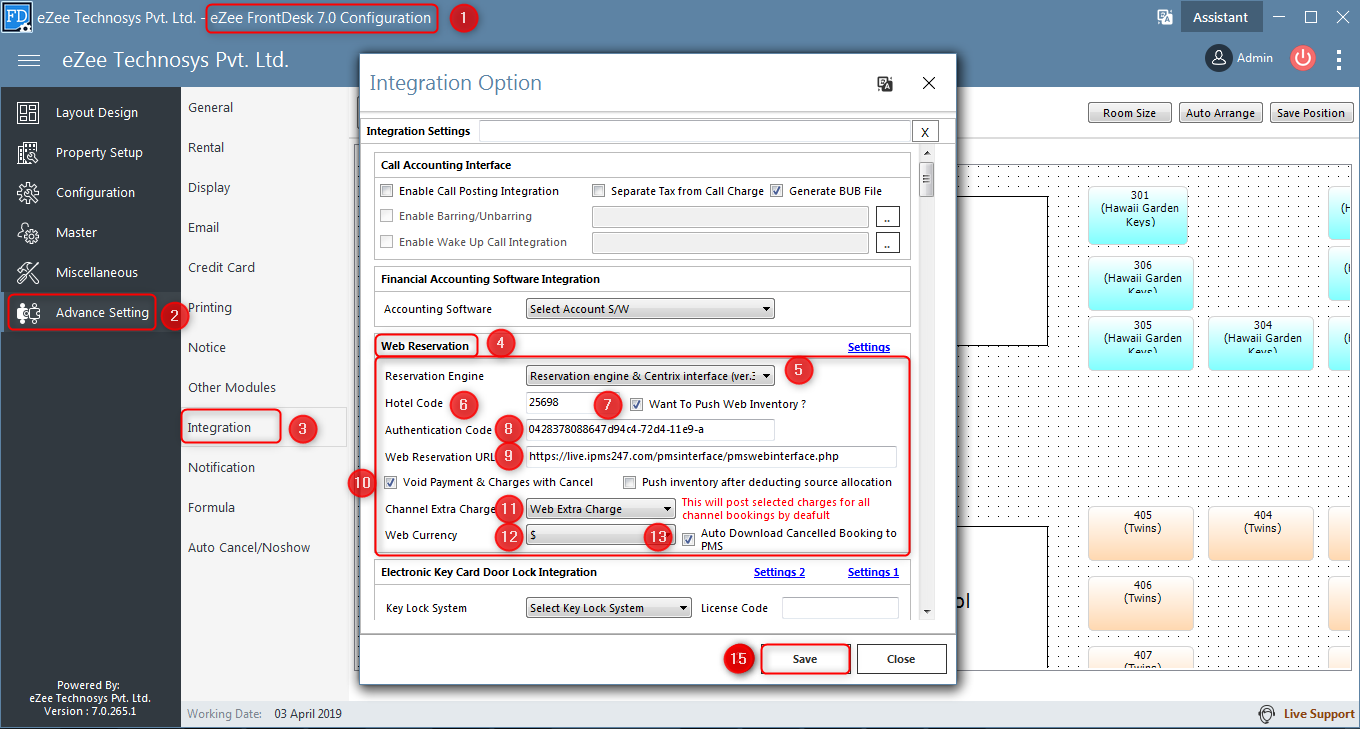Click the Save button in dialog
This screenshot has height=729, width=1360.
point(805,659)
